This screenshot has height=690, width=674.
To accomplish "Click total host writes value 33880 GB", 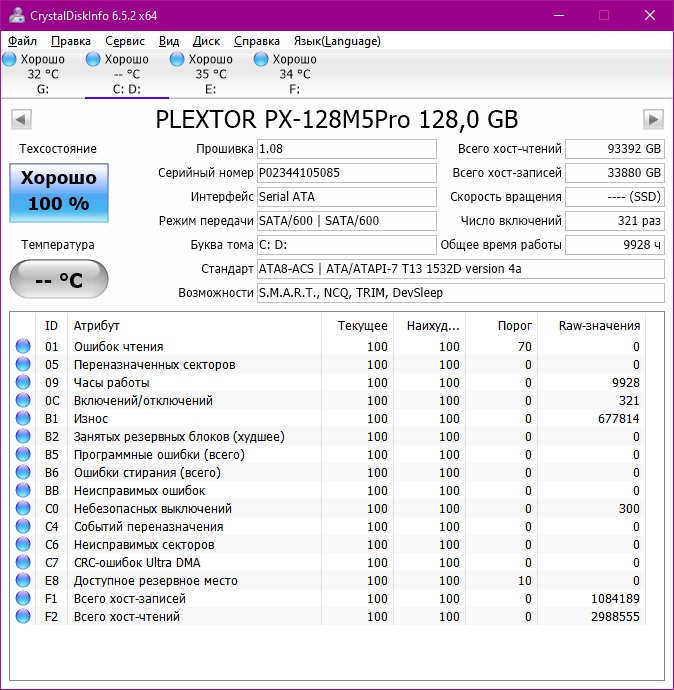I will (x=615, y=172).
